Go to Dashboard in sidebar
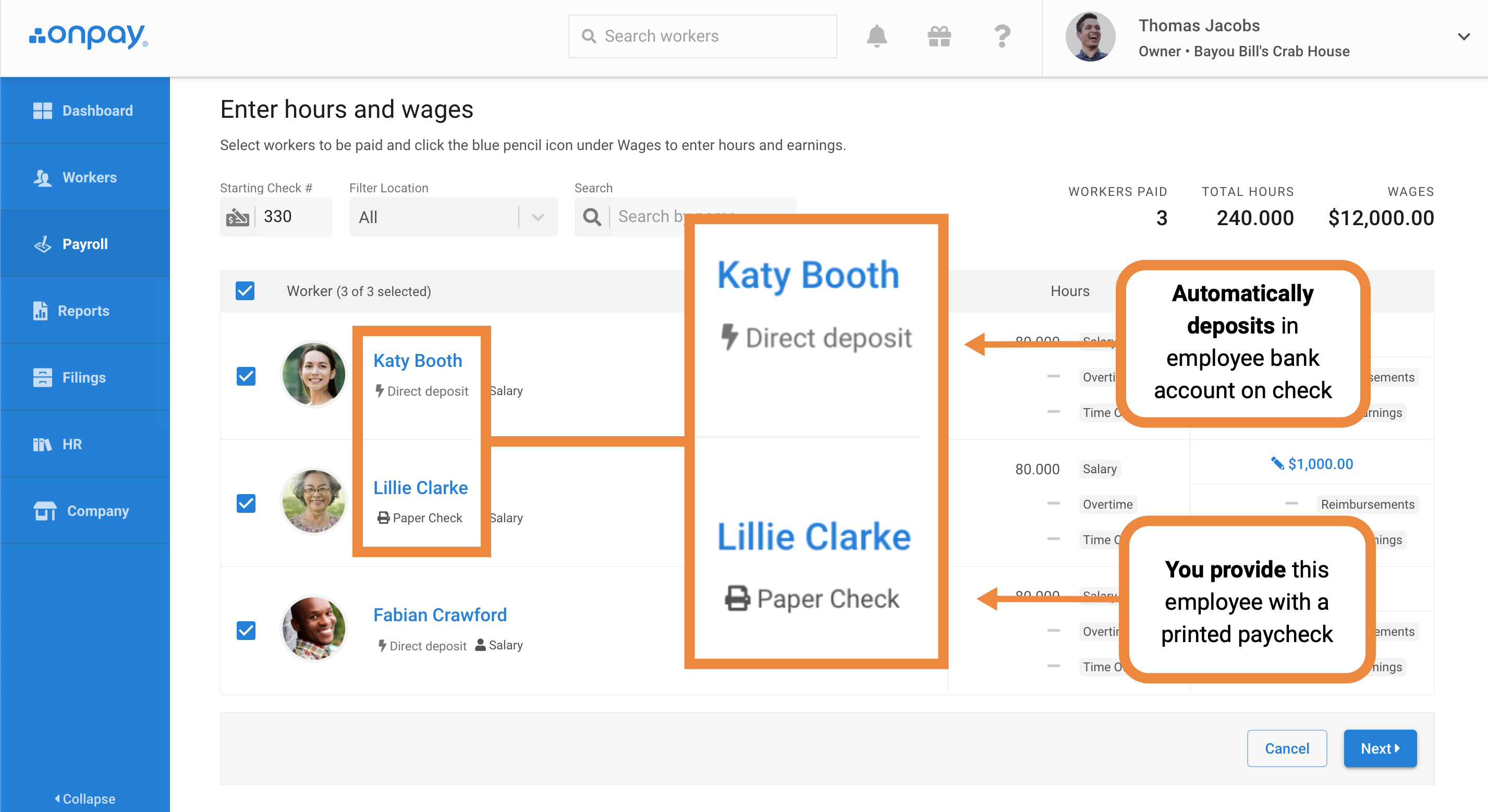Image resolution: width=1488 pixels, height=812 pixels. (86, 110)
